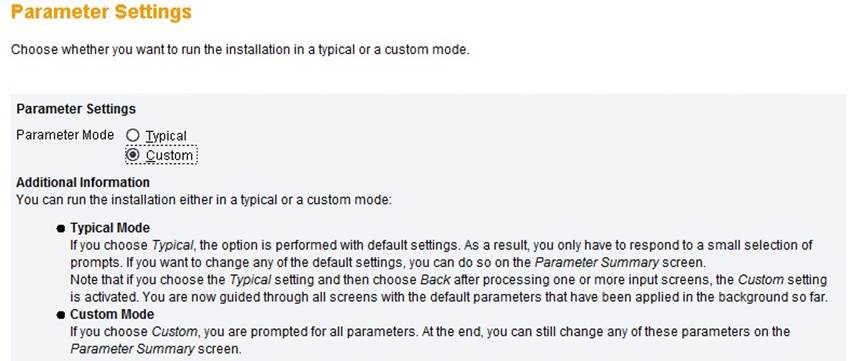
Task: Click the bullet icon beside Typical Mode
Action: [61, 229]
